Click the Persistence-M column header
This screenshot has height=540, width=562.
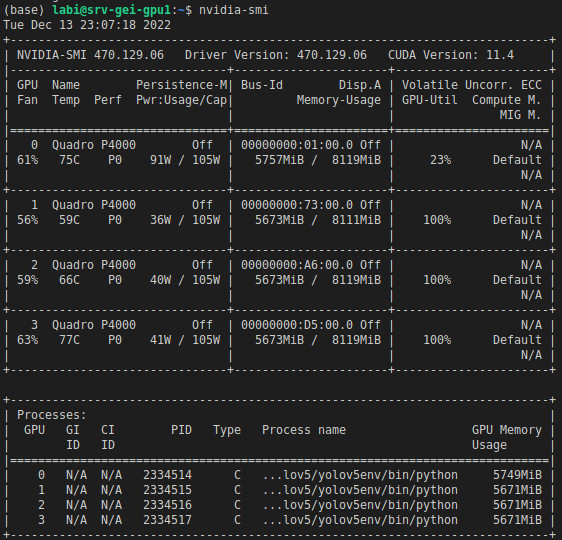tap(181, 85)
